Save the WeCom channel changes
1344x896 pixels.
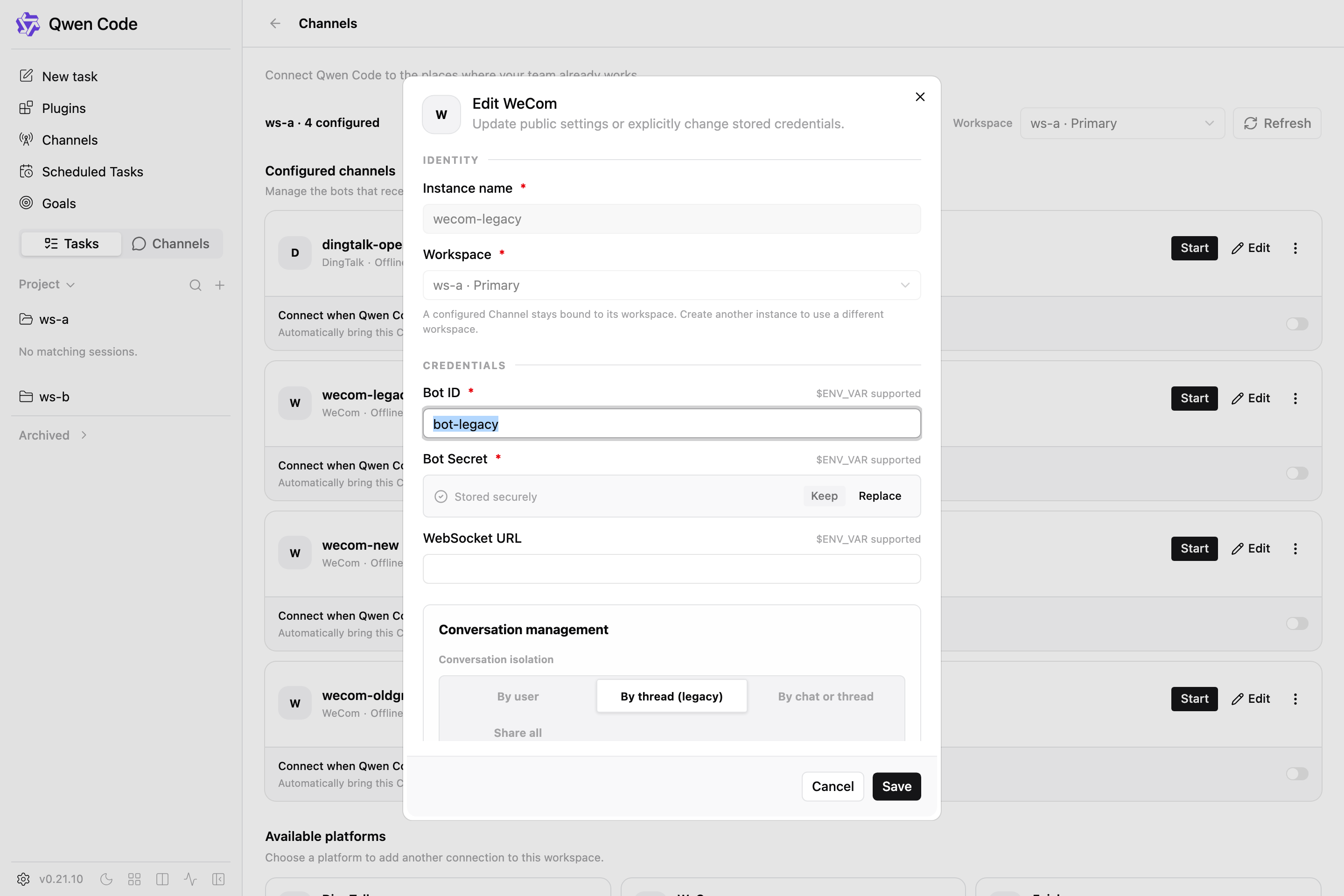pyautogui.click(x=896, y=786)
